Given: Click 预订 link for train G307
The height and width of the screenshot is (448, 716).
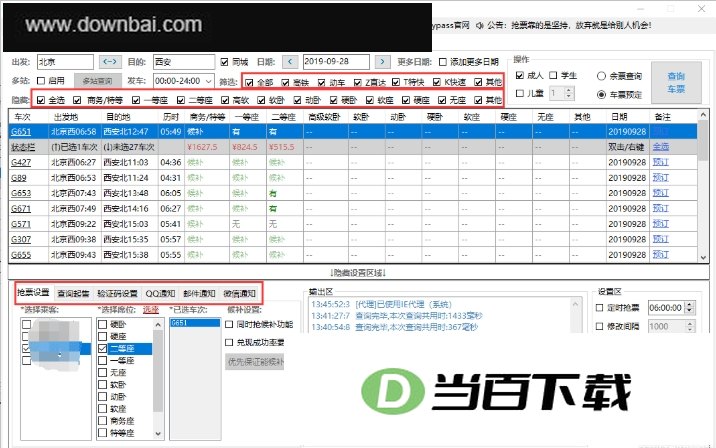Looking at the screenshot, I should 661,239.
